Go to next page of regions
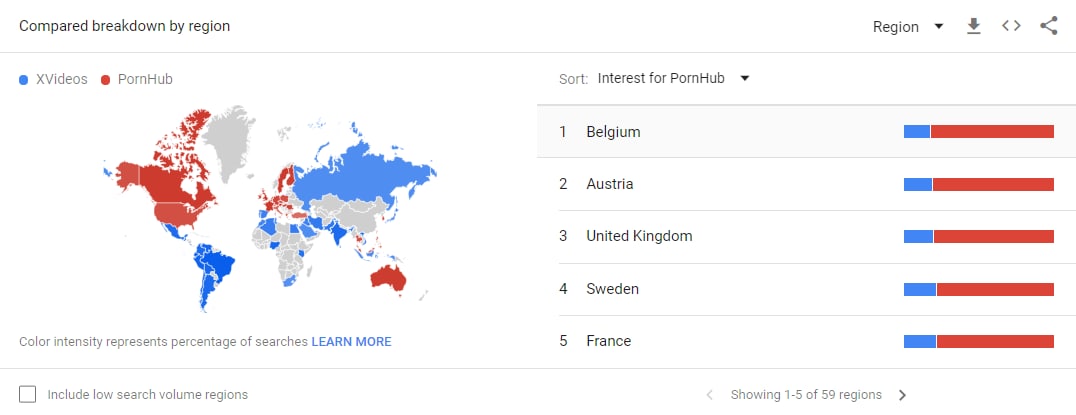This screenshot has height=415, width=1076. point(902,395)
